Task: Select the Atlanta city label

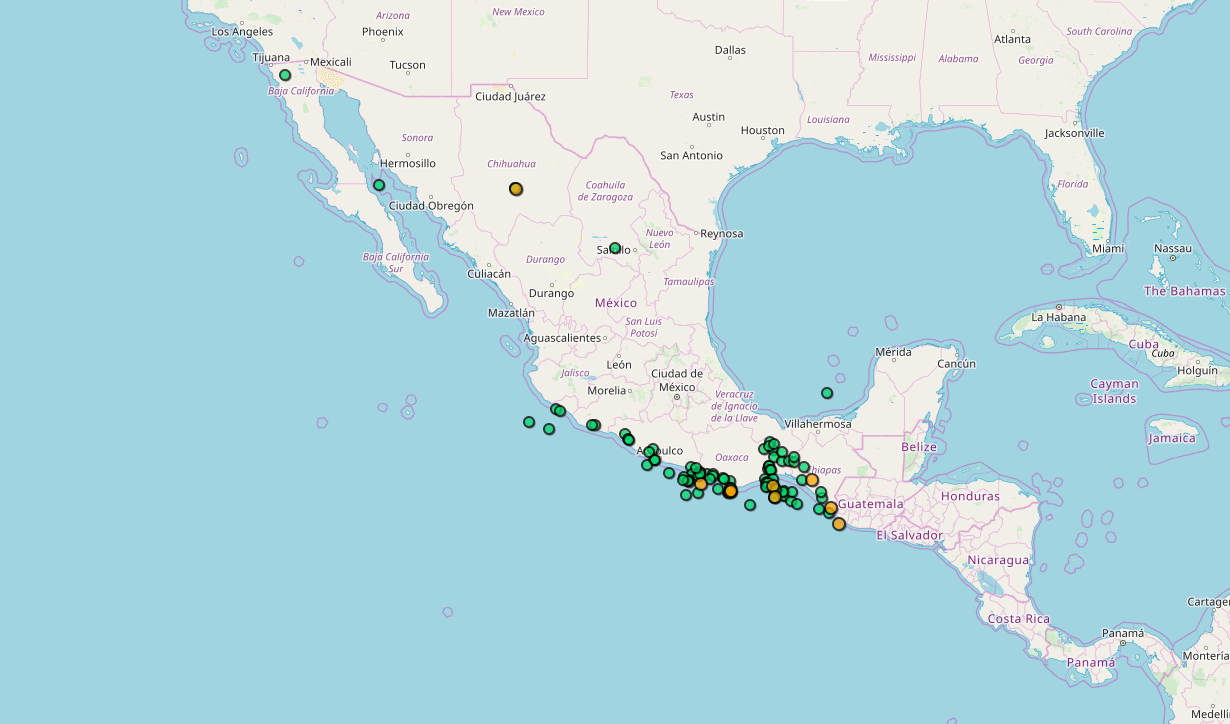Action: [1012, 40]
